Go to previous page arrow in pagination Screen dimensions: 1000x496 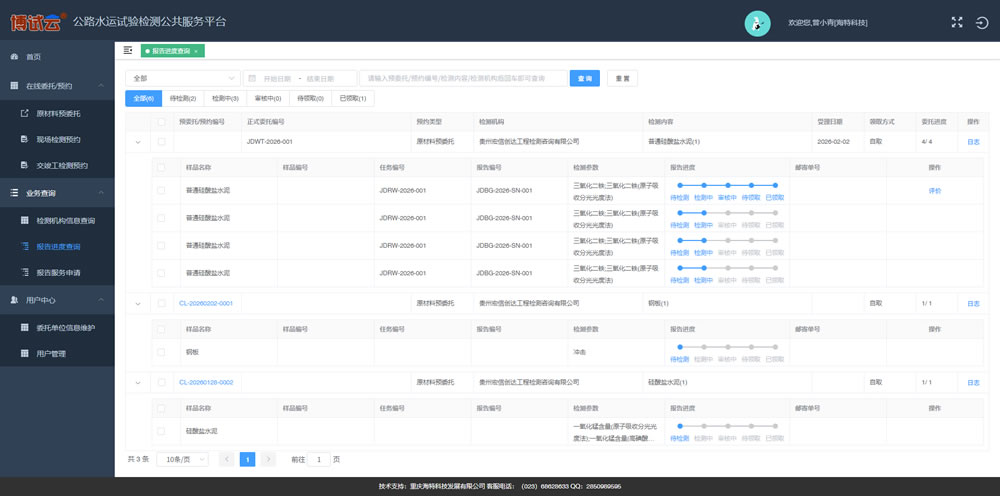coord(226,459)
